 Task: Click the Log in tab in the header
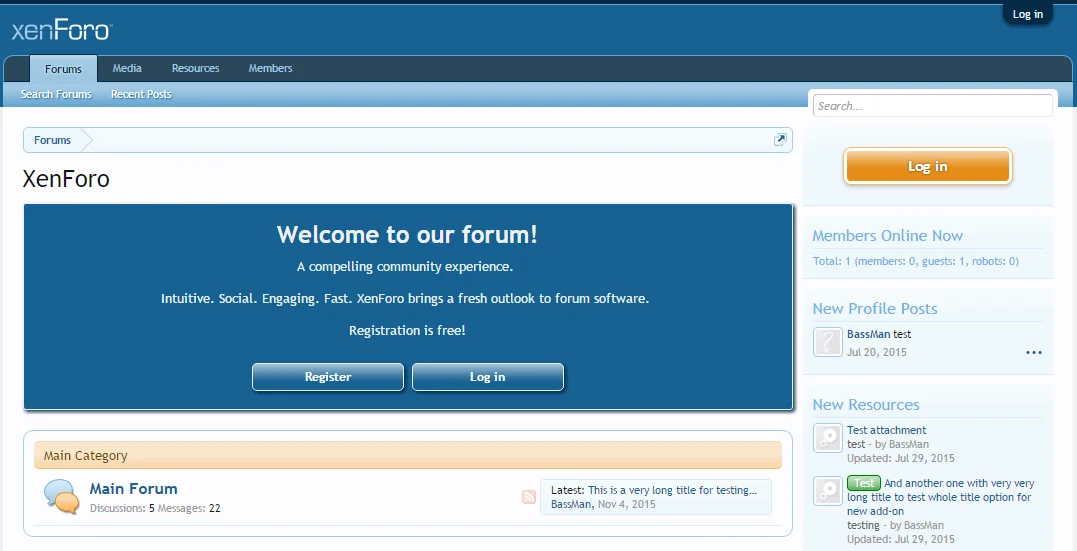tap(1028, 14)
